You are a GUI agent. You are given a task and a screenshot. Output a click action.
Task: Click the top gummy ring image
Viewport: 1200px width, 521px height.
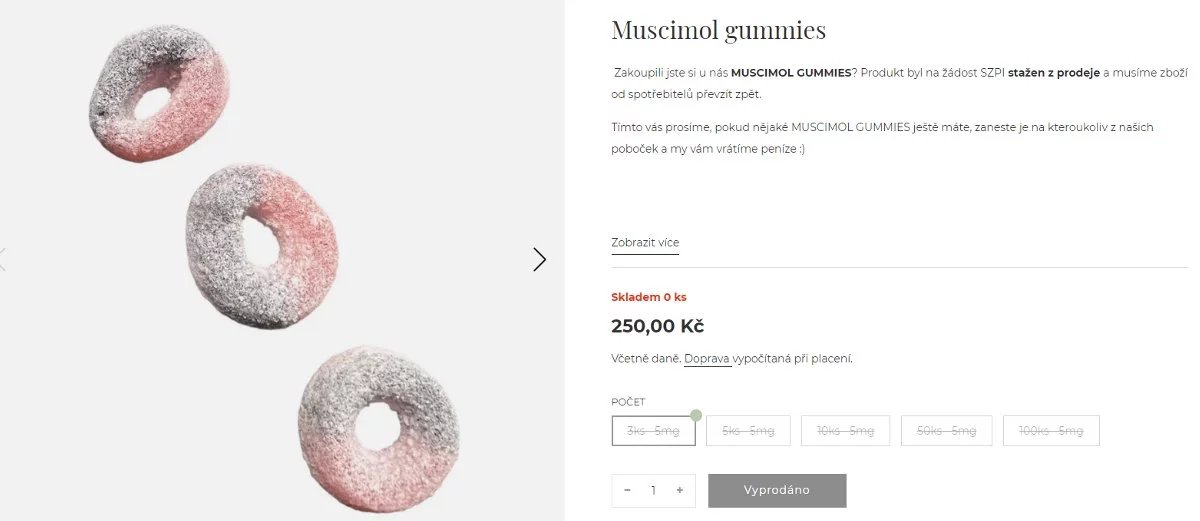[152, 93]
